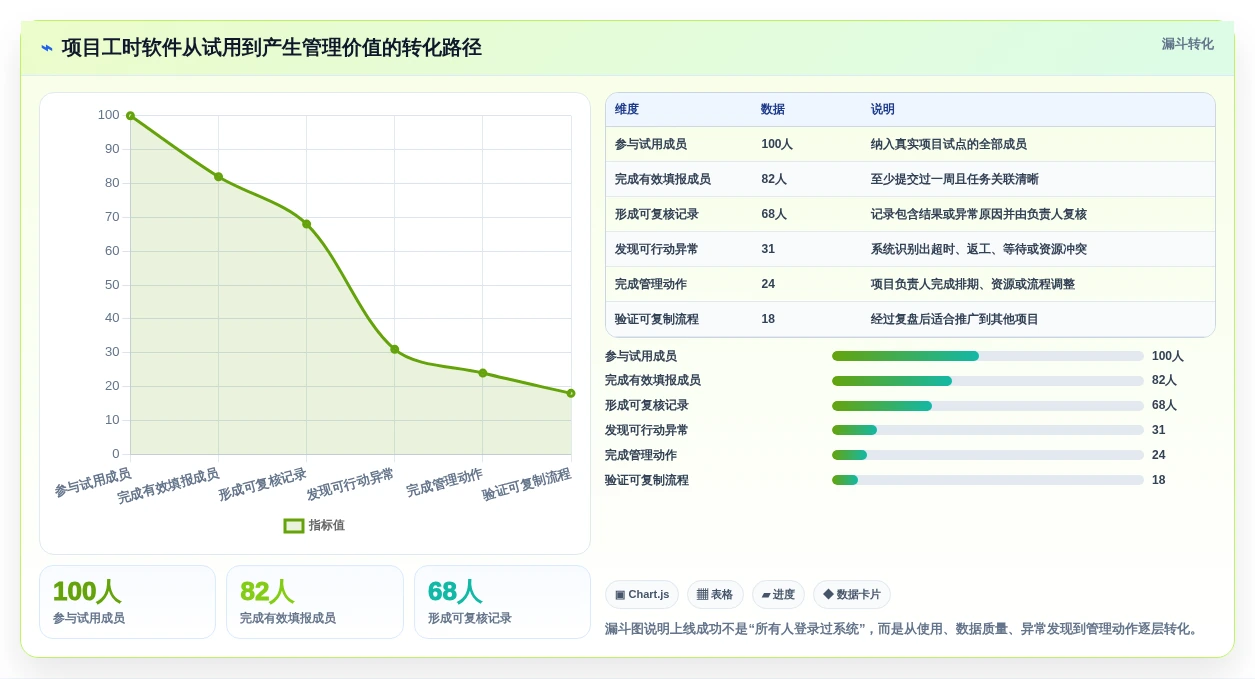The image size is (1255, 679).
Task: Click 验证可复制流程 in the table's 维度 column
Action: [657, 319]
